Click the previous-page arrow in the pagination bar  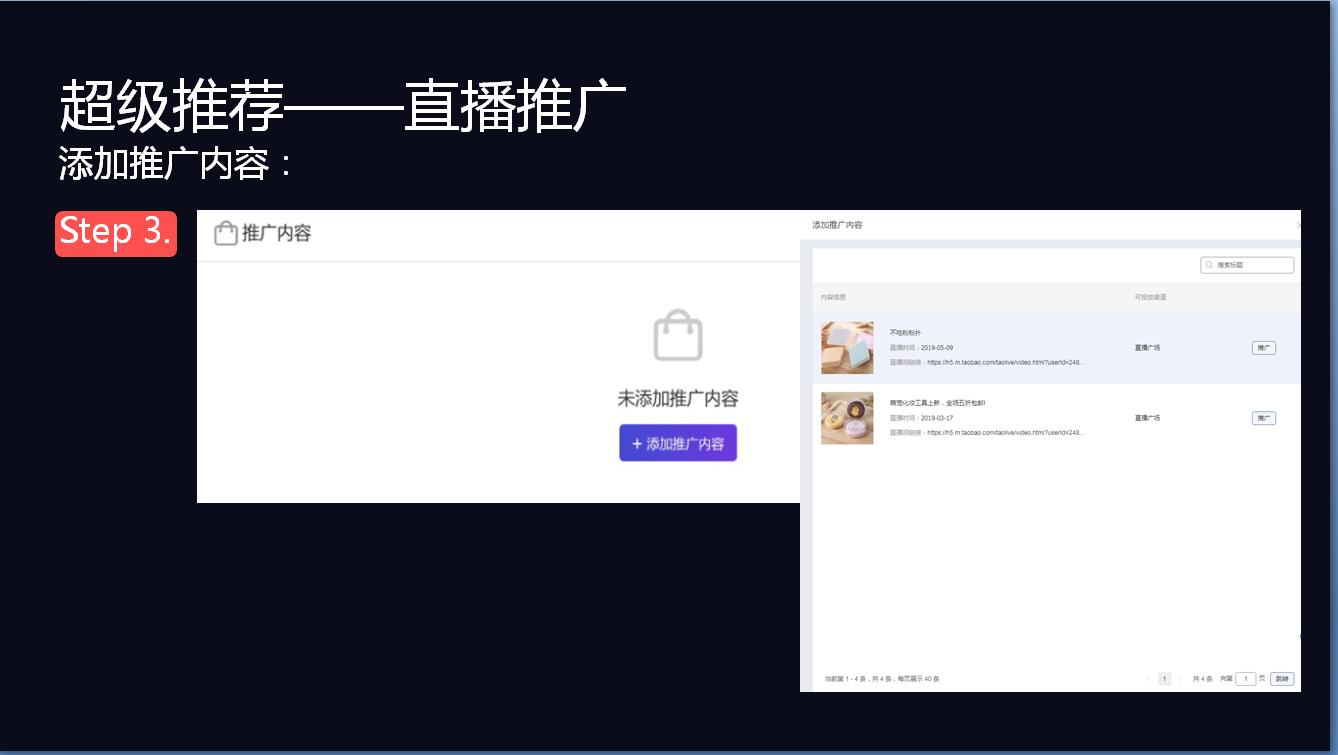pyautogui.click(x=1149, y=678)
